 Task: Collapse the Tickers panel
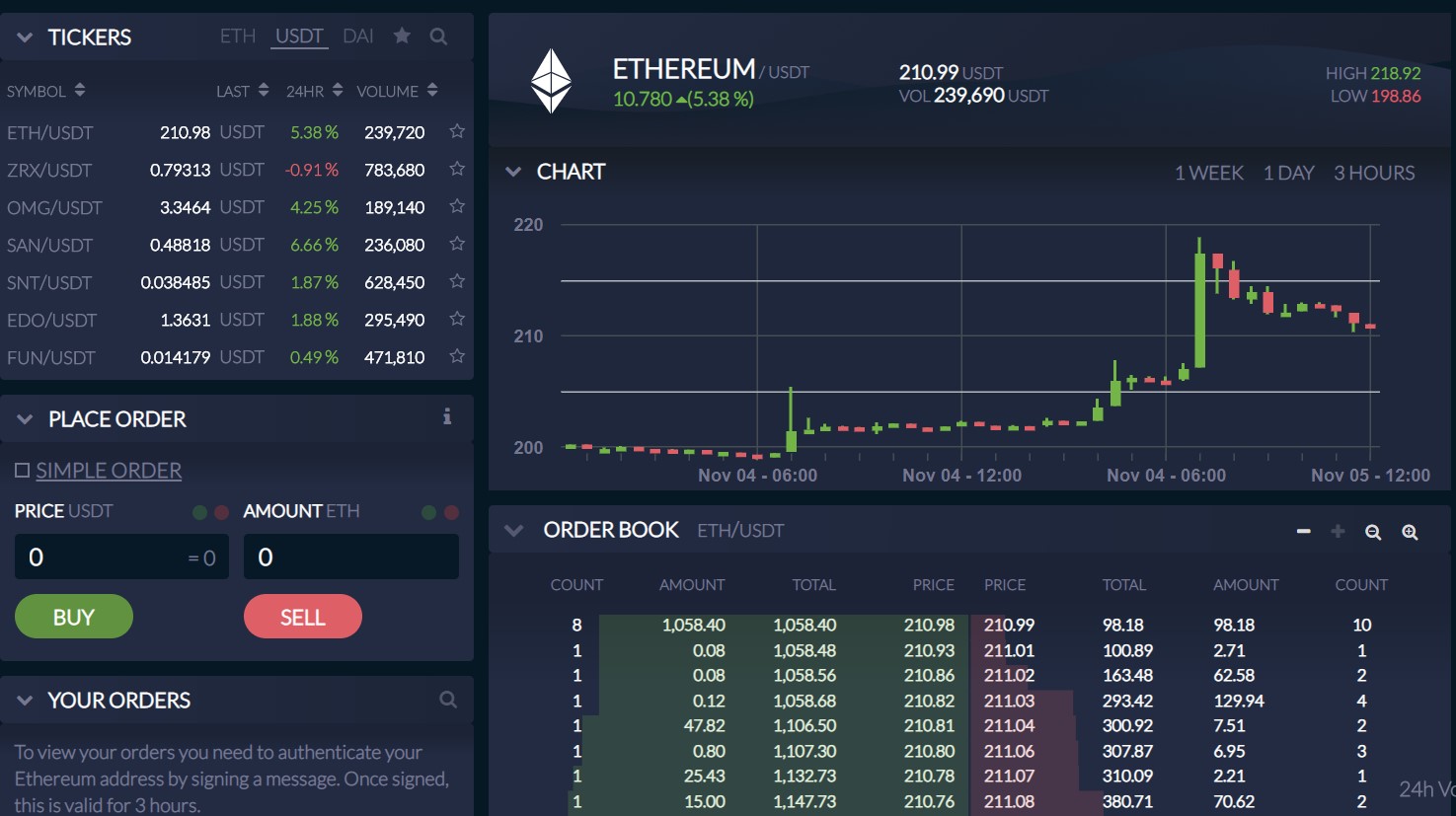coord(25,38)
